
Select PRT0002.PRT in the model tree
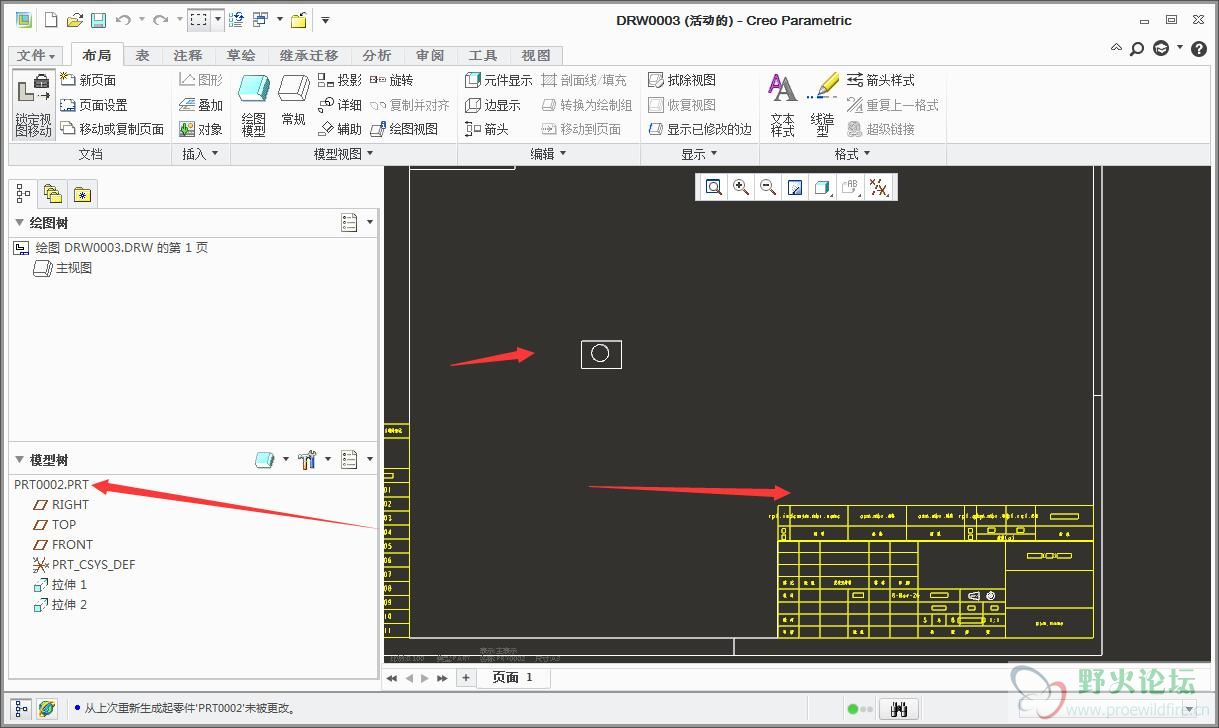pos(52,484)
